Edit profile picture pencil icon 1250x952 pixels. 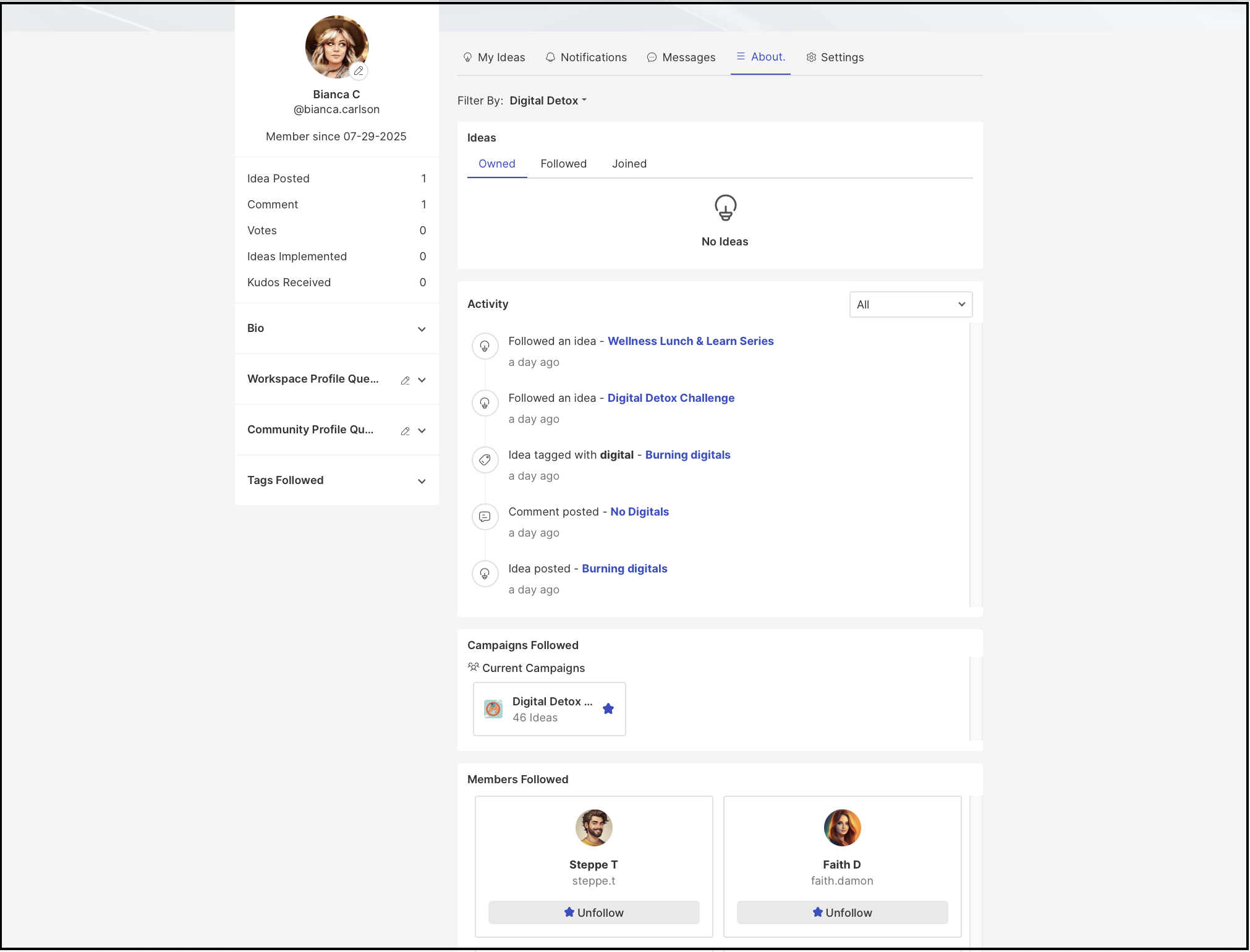tap(359, 71)
